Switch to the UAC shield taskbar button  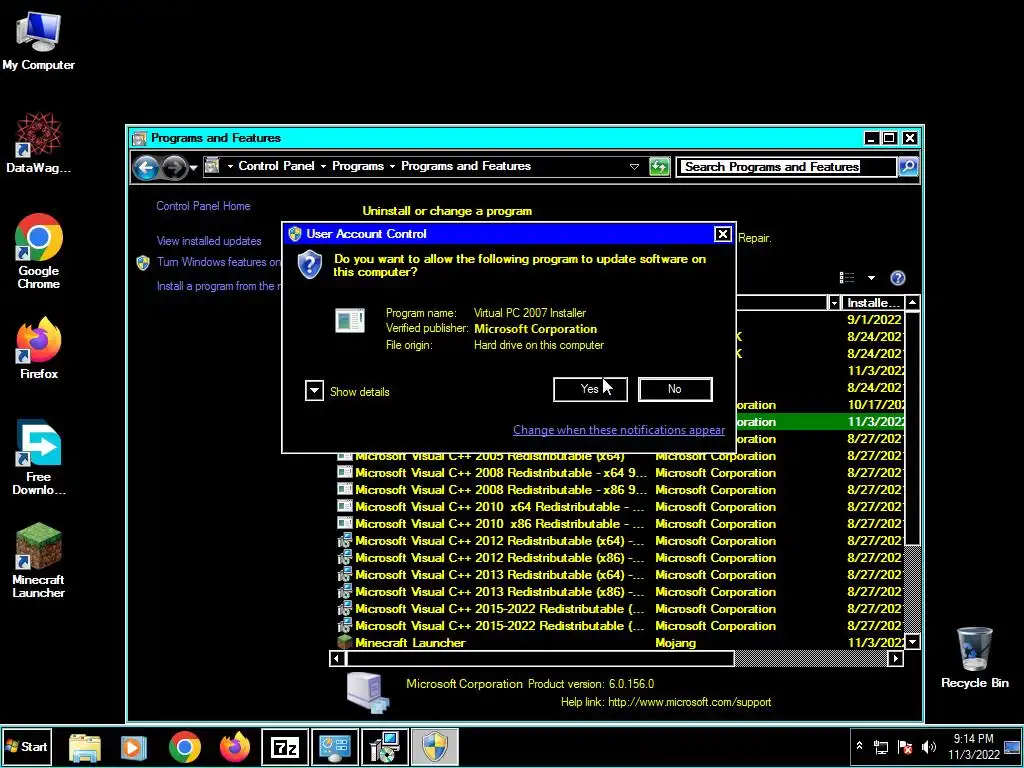coord(435,748)
